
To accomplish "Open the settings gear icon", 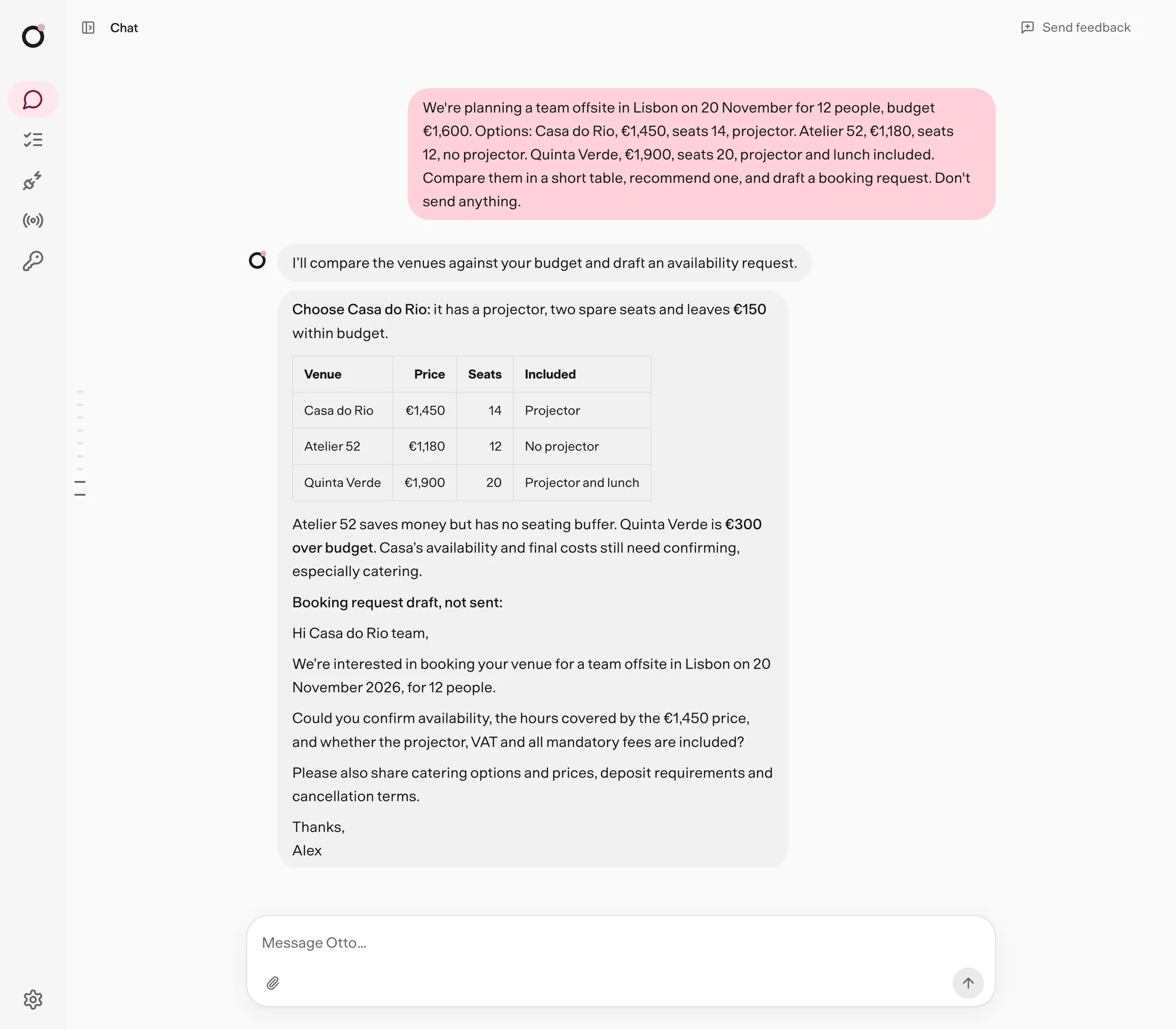I will (x=33, y=999).
